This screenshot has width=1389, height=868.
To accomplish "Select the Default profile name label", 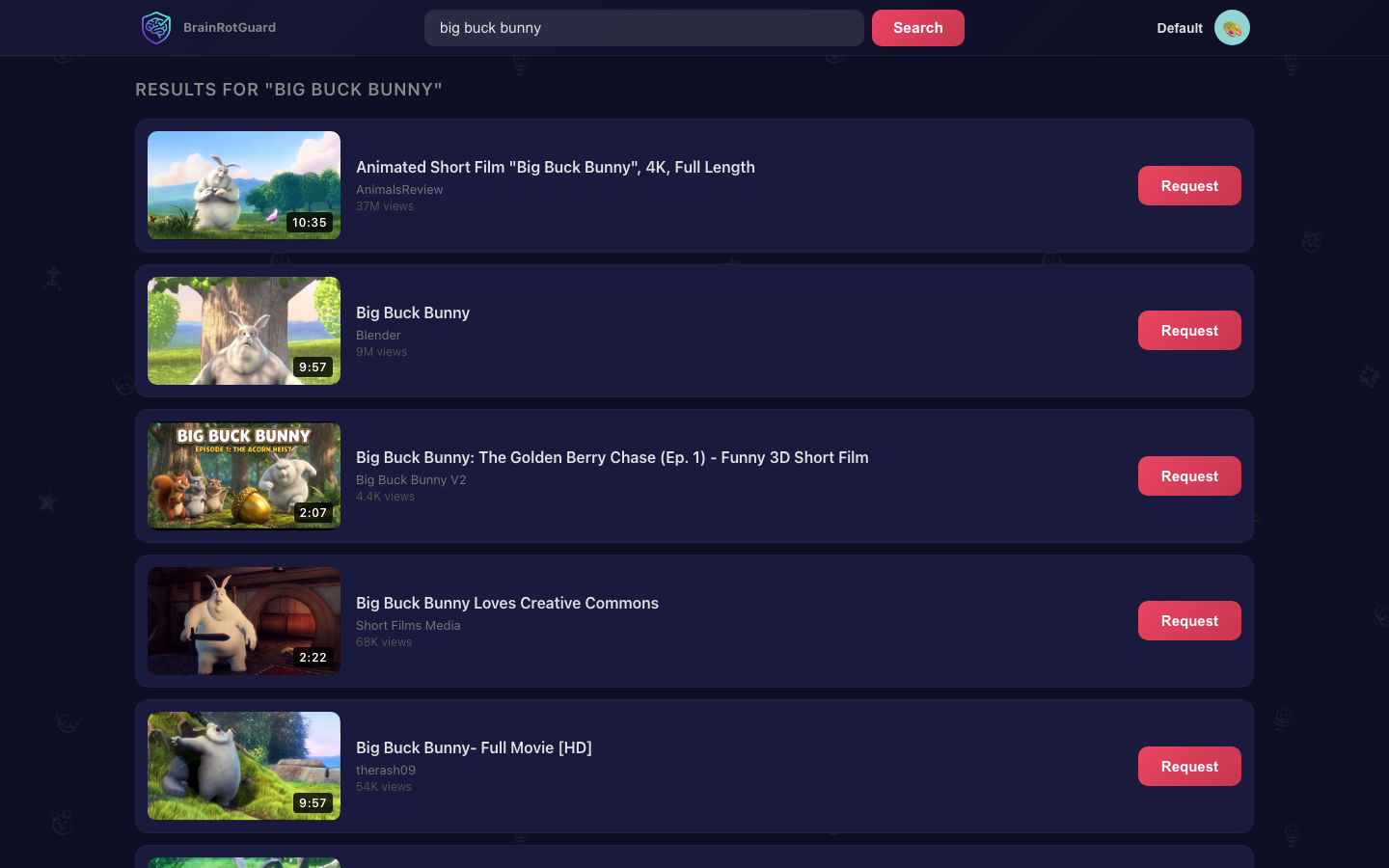I will pos(1180,28).
